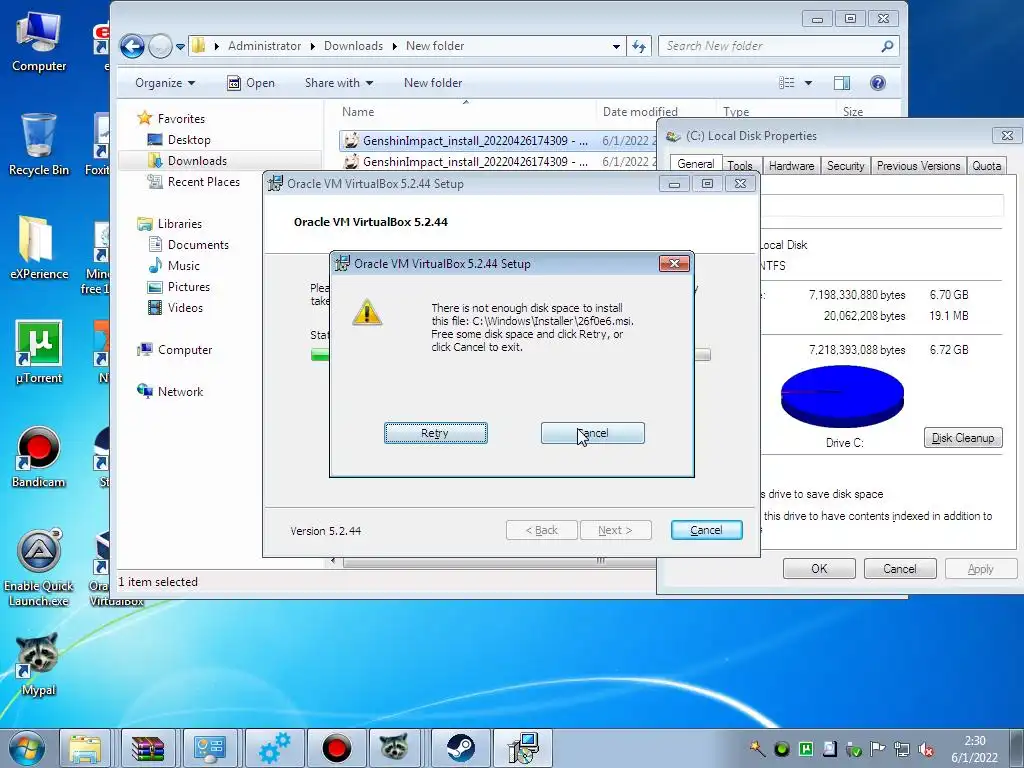The width and height of the screenshot is (1024, 768).
Task: Click the muted volume tray icon
Action: [925, 749]
